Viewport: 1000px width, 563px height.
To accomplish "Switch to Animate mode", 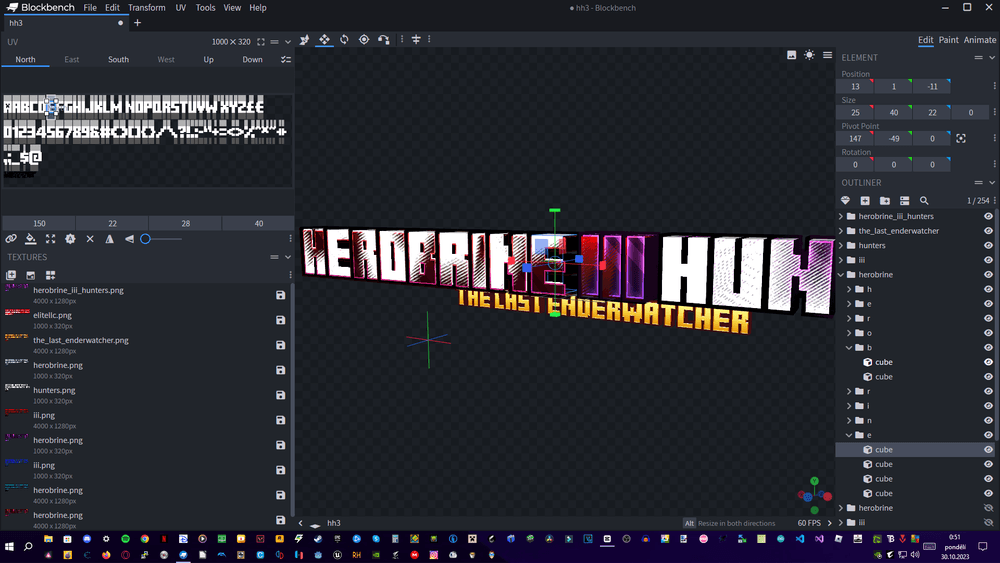I will tap(980, 40).
